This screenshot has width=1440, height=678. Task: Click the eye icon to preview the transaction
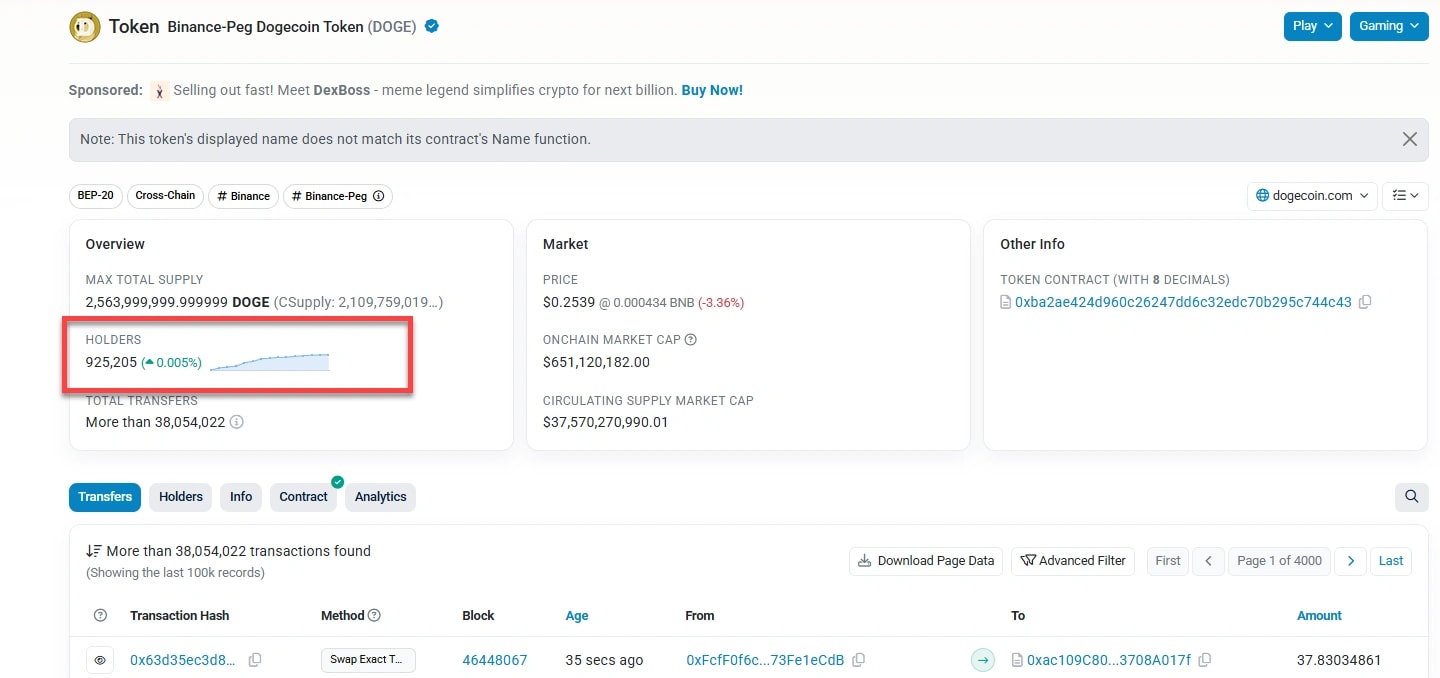pos(100,660)
